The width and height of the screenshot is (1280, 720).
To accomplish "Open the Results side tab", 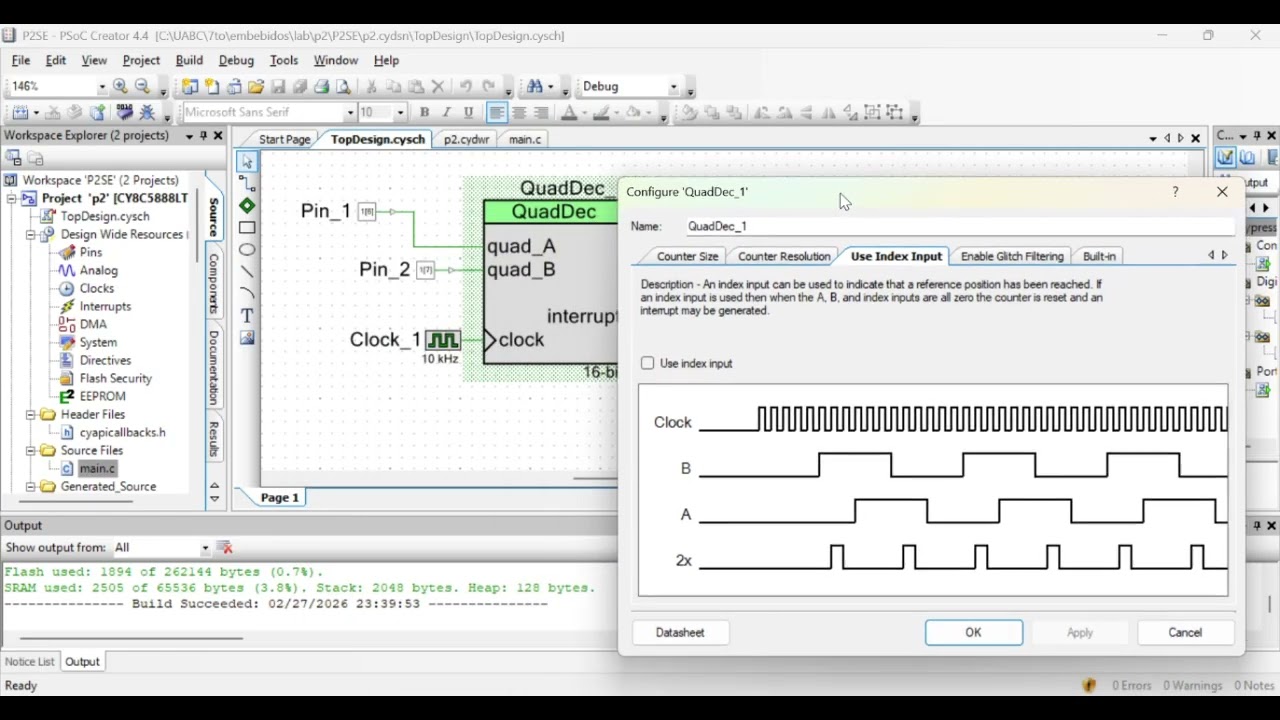I will (213, 439).
